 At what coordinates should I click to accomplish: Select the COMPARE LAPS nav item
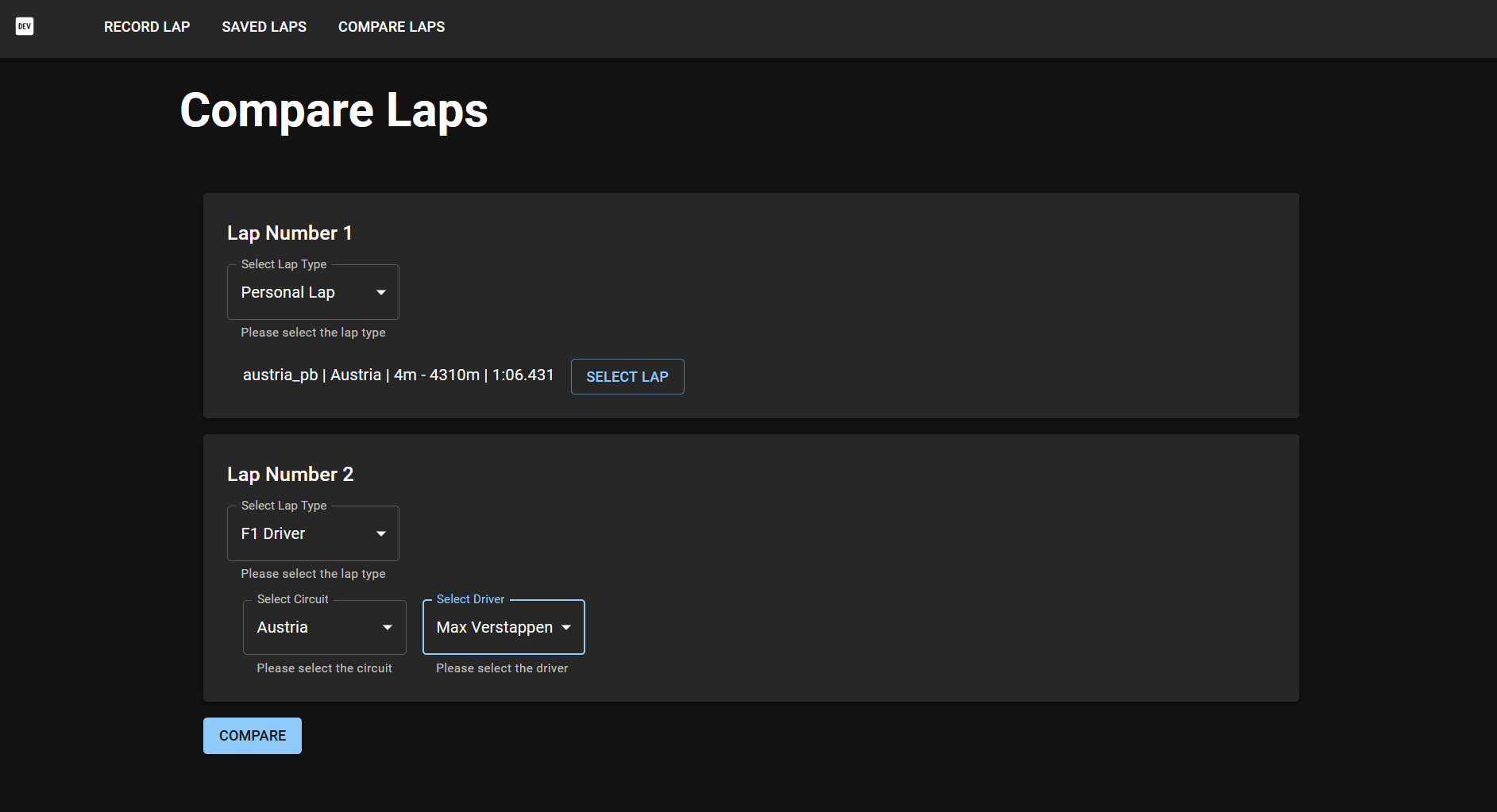point(391,26)
